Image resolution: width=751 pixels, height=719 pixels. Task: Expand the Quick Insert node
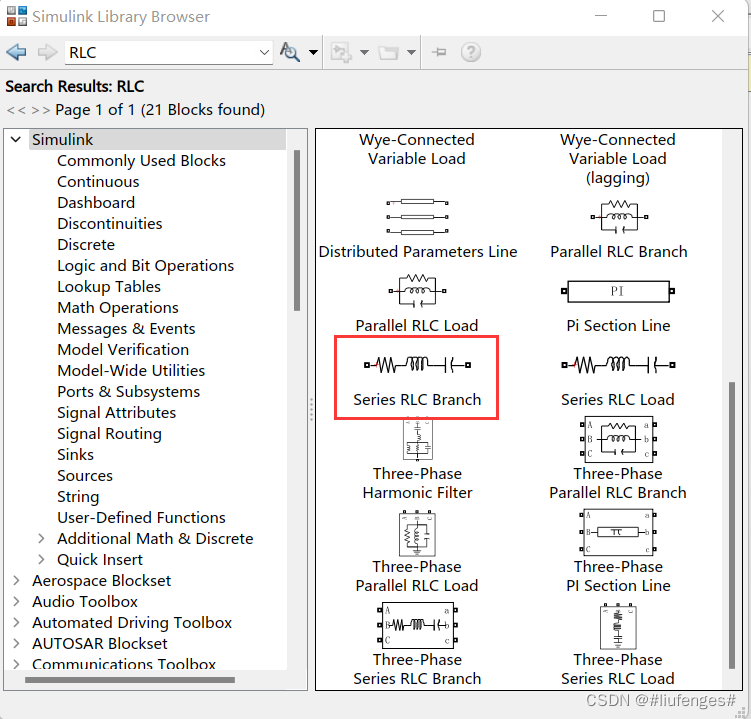point(42,559)
